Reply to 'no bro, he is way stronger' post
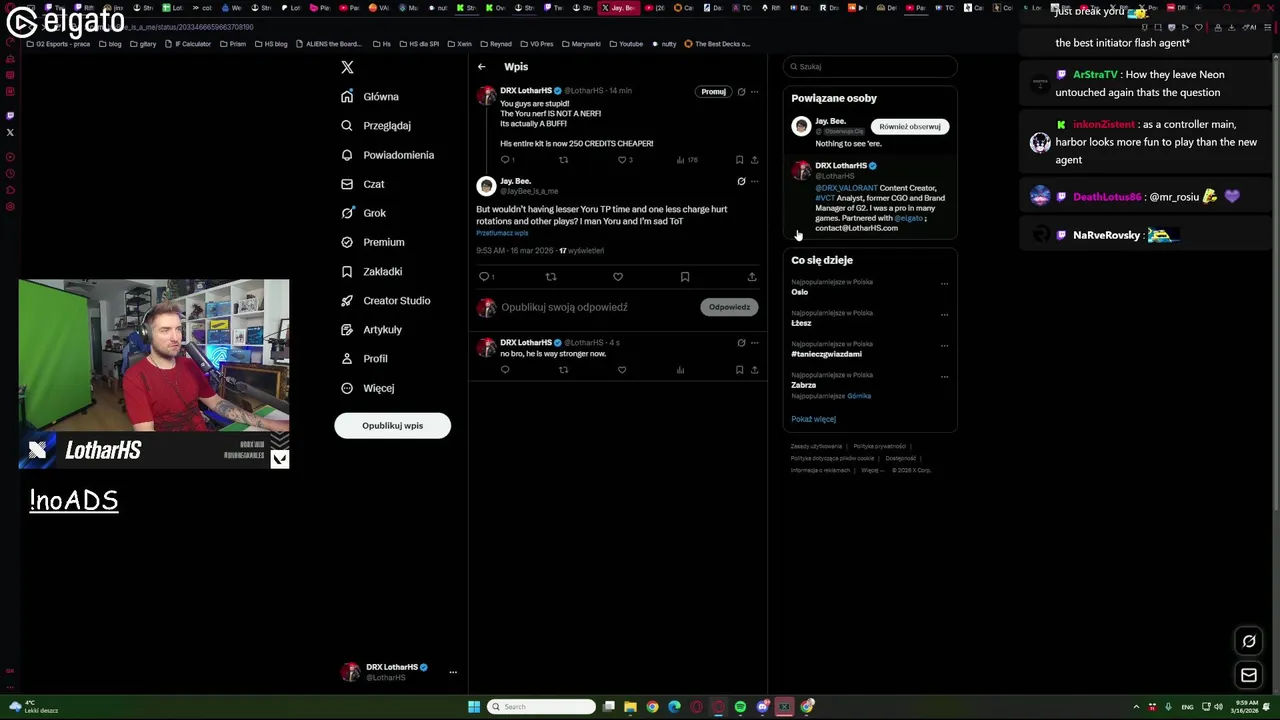Screen dimensions: 1280x720 pyautogui.click(x=505, y=370)
